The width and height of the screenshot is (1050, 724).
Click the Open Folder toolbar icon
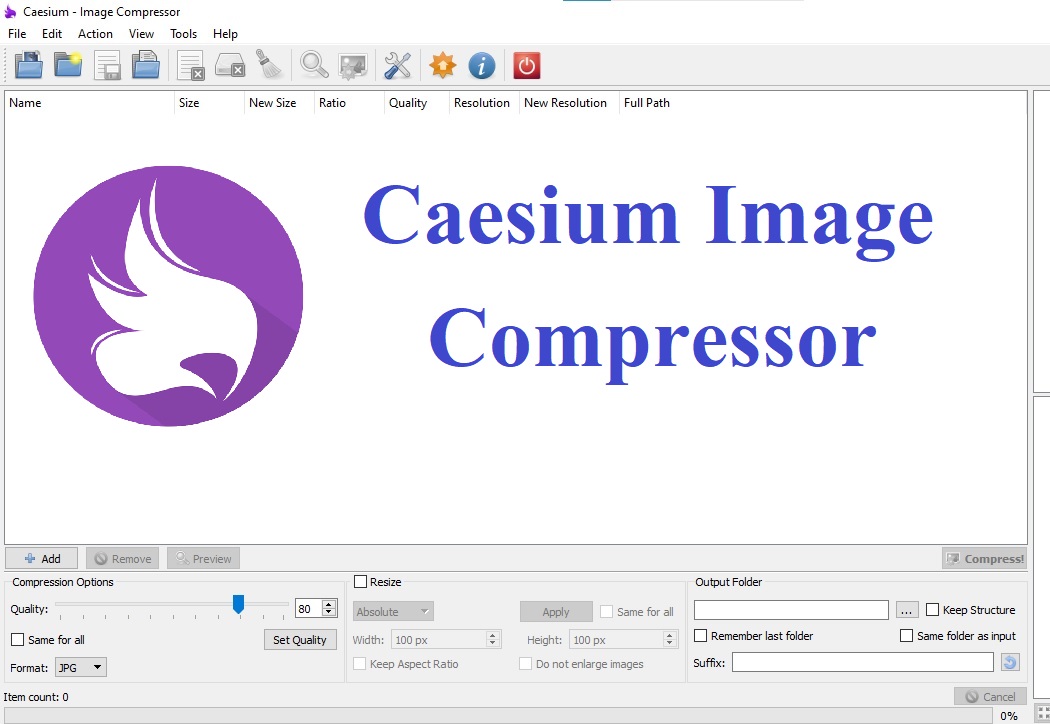68,65
